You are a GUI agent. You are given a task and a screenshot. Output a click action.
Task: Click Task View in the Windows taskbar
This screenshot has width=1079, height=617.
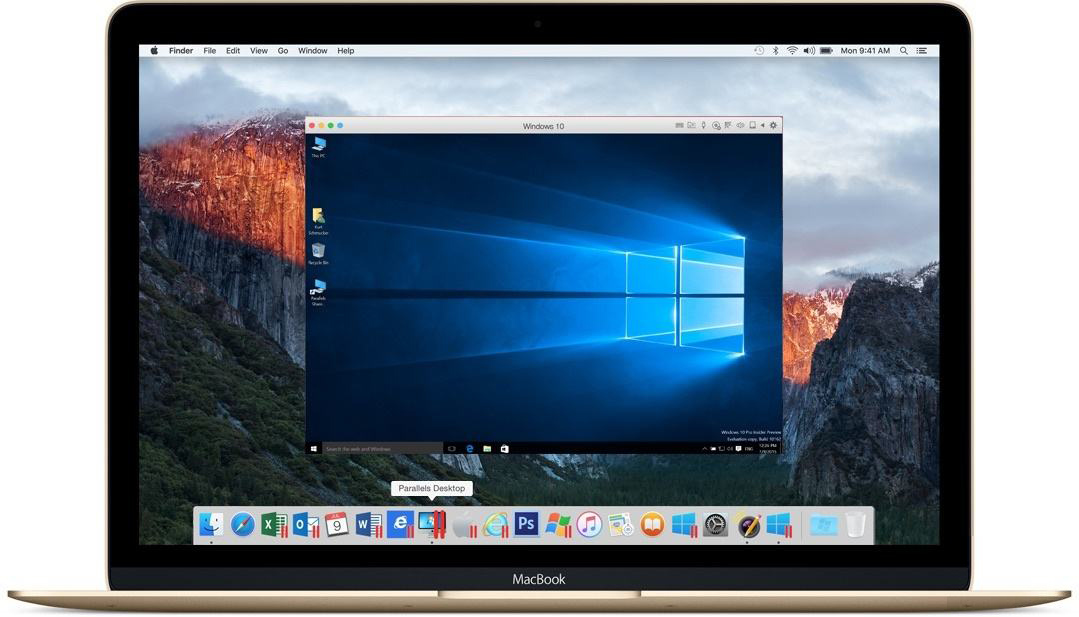coord(453,449)
